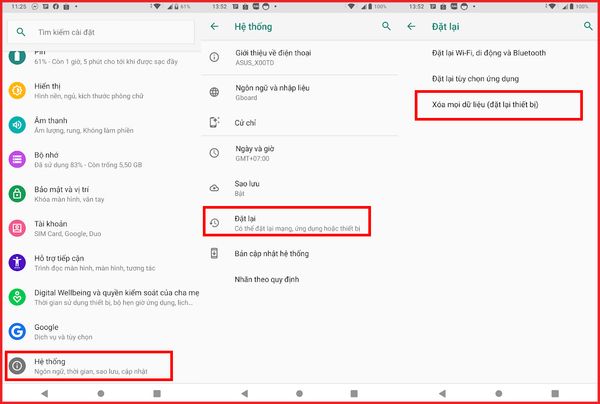Tap the green lock Bảo mật icon
Viewport: 600px width, 404px height.
(17, 194)
